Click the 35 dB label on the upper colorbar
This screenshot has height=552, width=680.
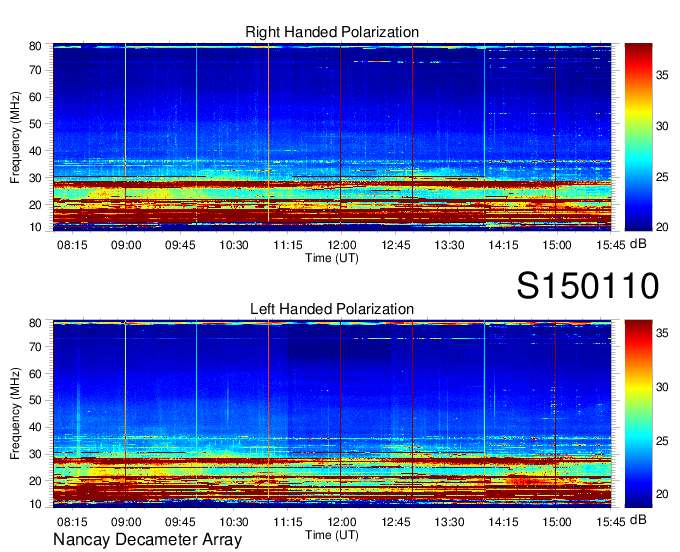[662, 75]
